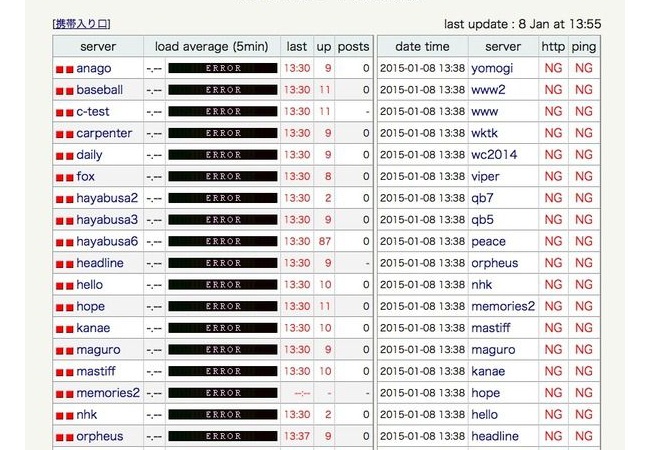
Task: Click the date time column header
Action: (422, 46)
